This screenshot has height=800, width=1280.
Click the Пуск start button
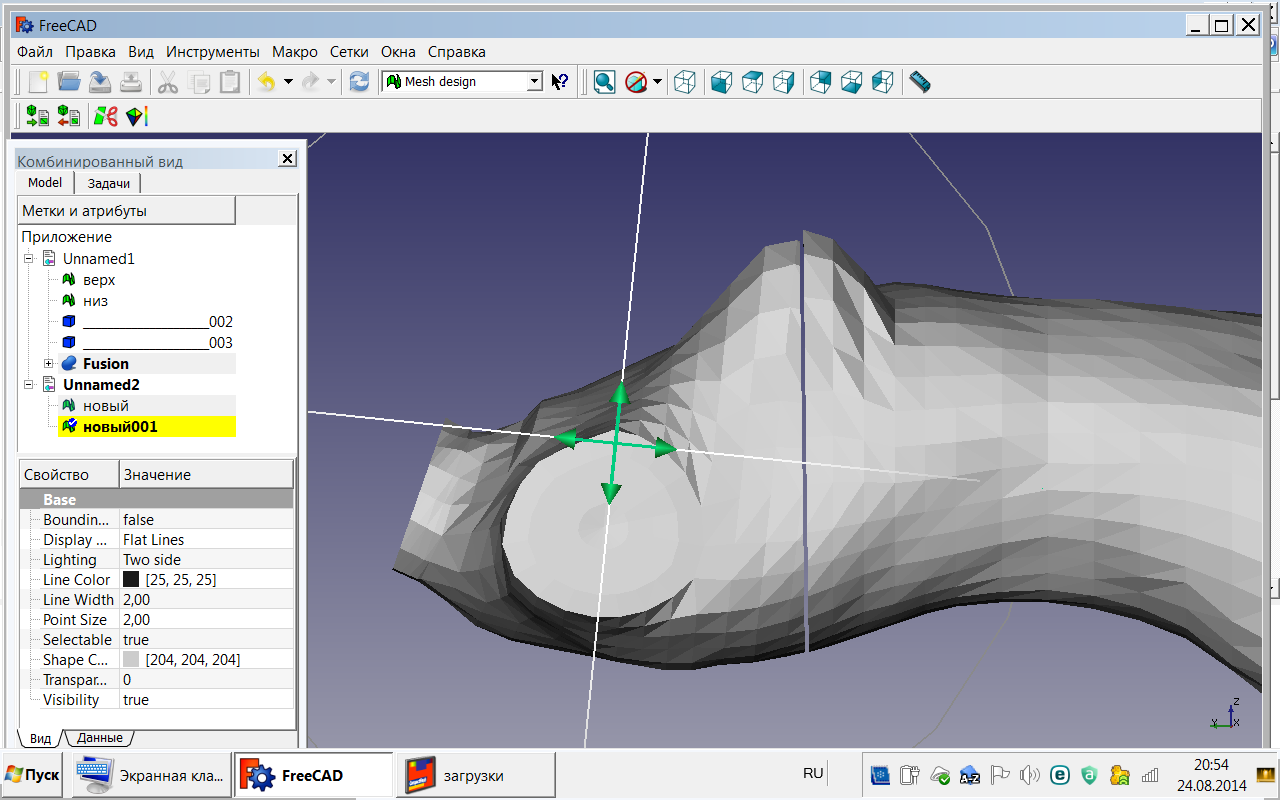pyautogui.click(x=32, y=775)
